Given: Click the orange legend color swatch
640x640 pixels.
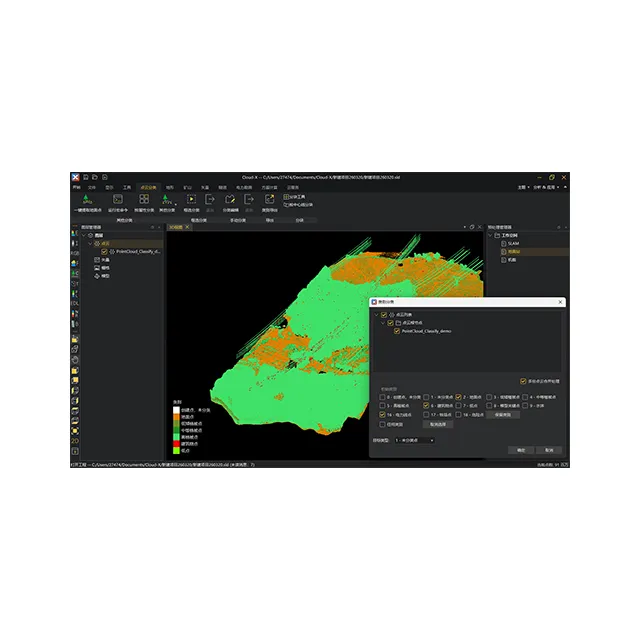Looking at the screenshot, I should [x=176, y=417].
